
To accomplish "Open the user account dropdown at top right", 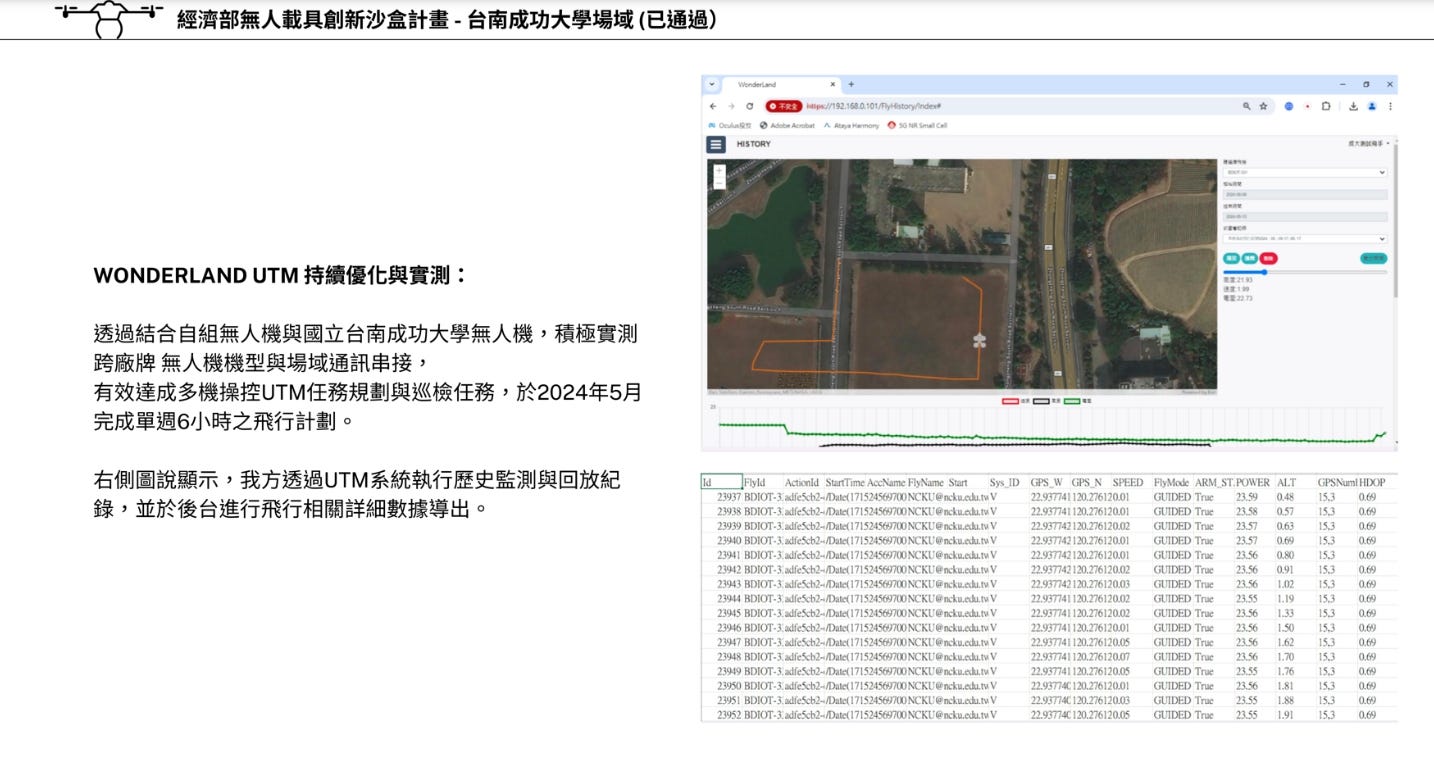I will coord(1369,144).
